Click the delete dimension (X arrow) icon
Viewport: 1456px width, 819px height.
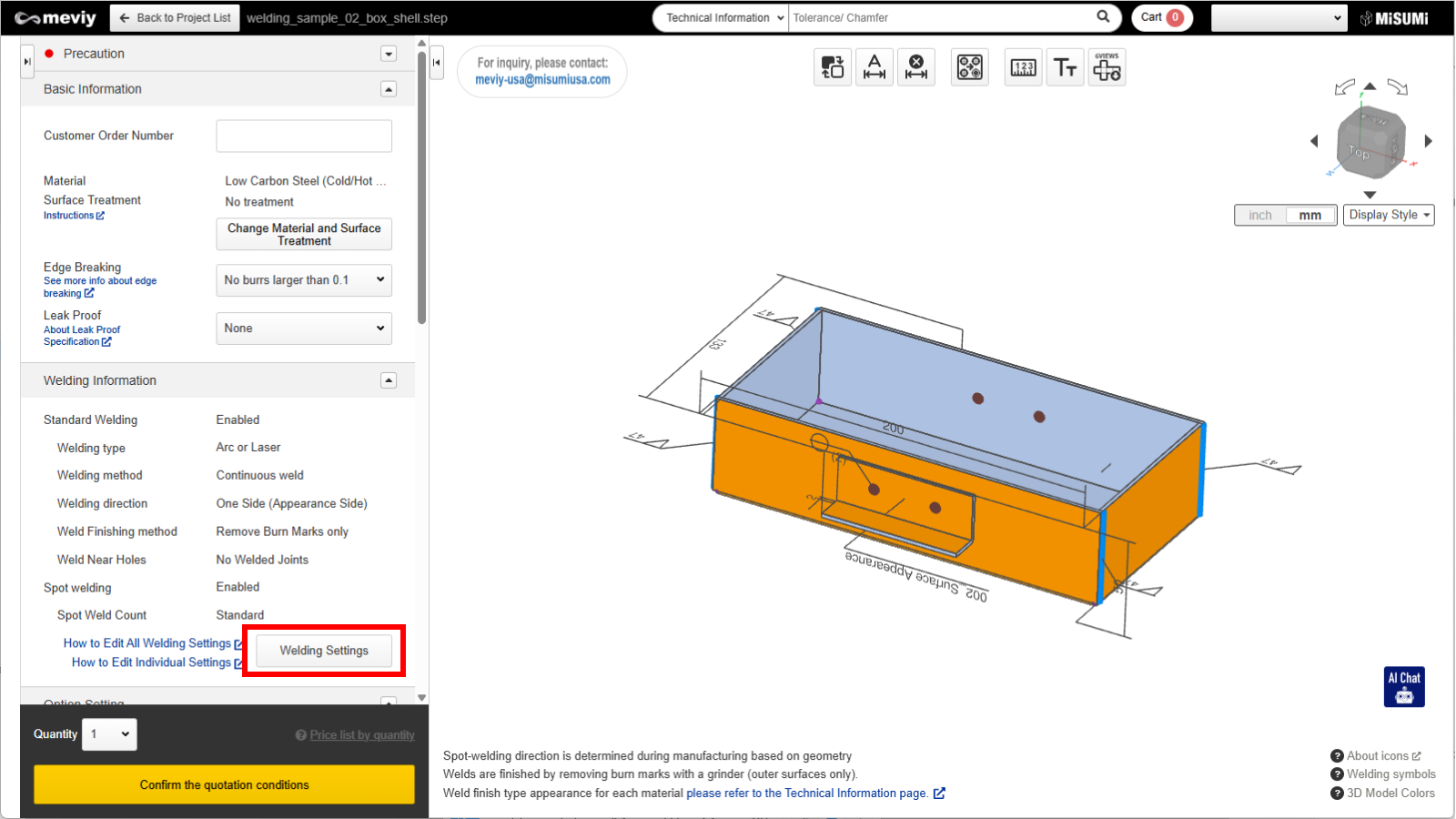(916, 67)
